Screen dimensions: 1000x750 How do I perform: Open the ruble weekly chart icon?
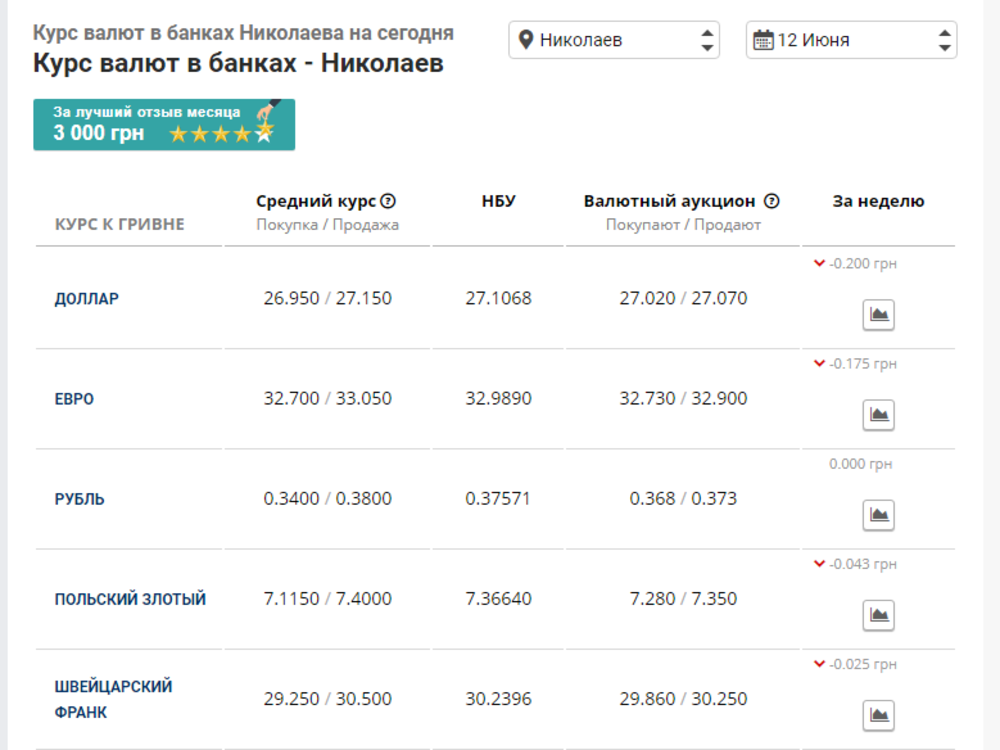point(878,515)
